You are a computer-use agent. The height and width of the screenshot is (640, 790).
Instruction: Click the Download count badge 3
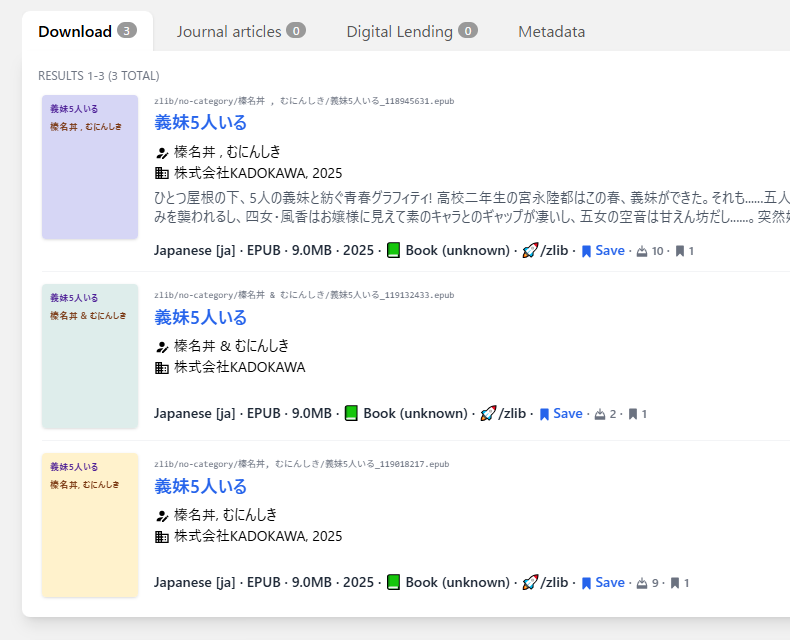coord(127,31)
